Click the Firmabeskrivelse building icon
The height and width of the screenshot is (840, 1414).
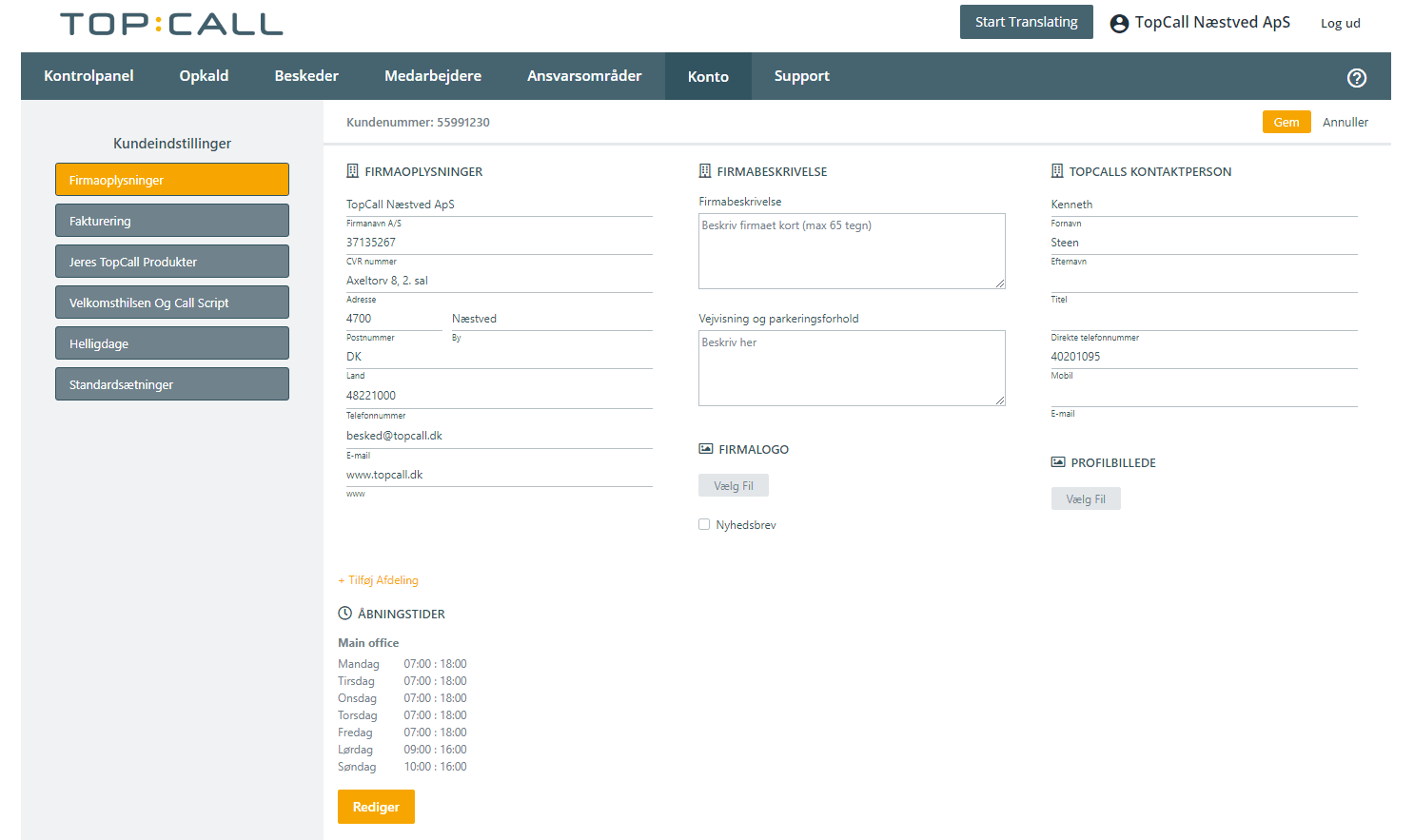point(704,171)
